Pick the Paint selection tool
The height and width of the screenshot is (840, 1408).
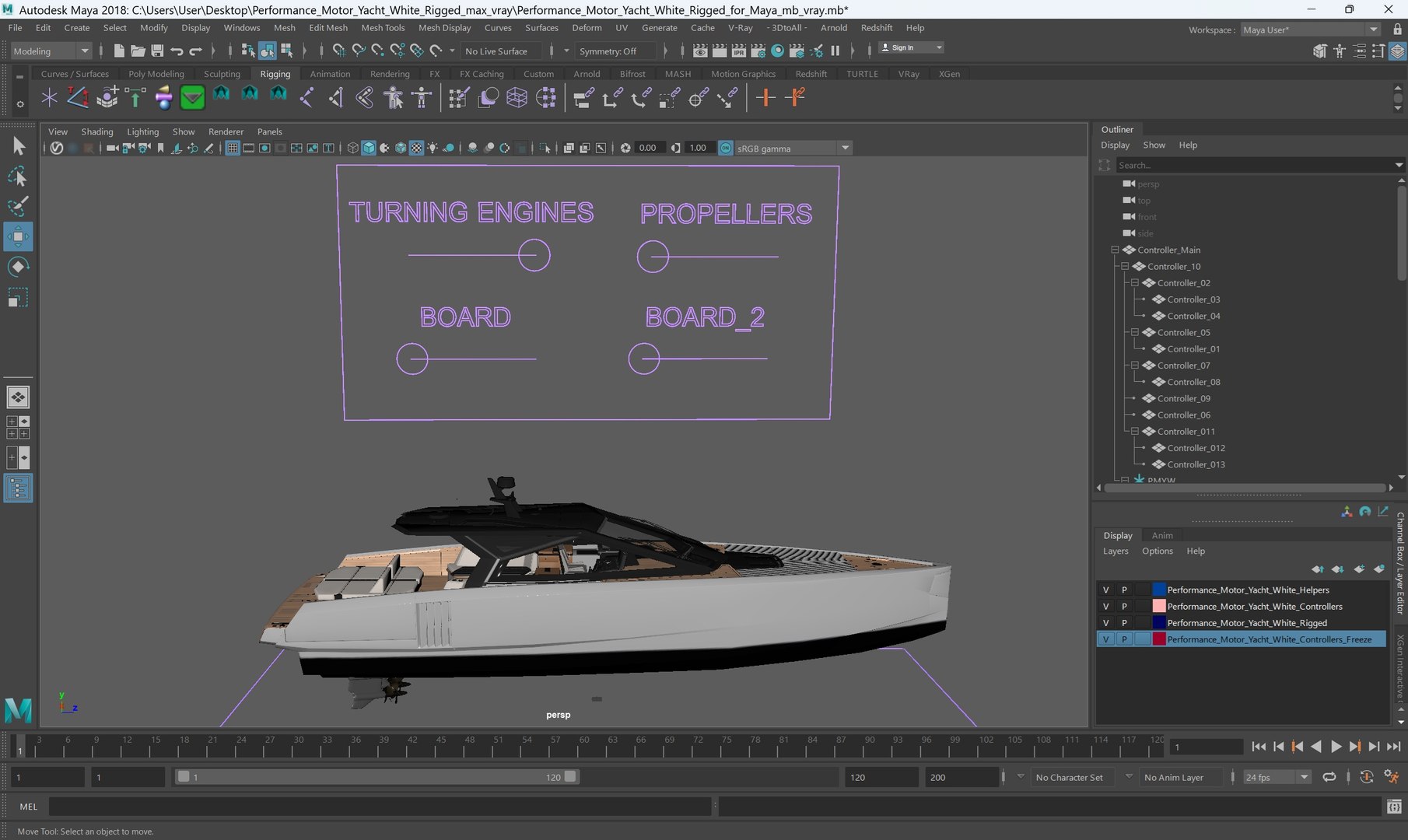[18, 206]
